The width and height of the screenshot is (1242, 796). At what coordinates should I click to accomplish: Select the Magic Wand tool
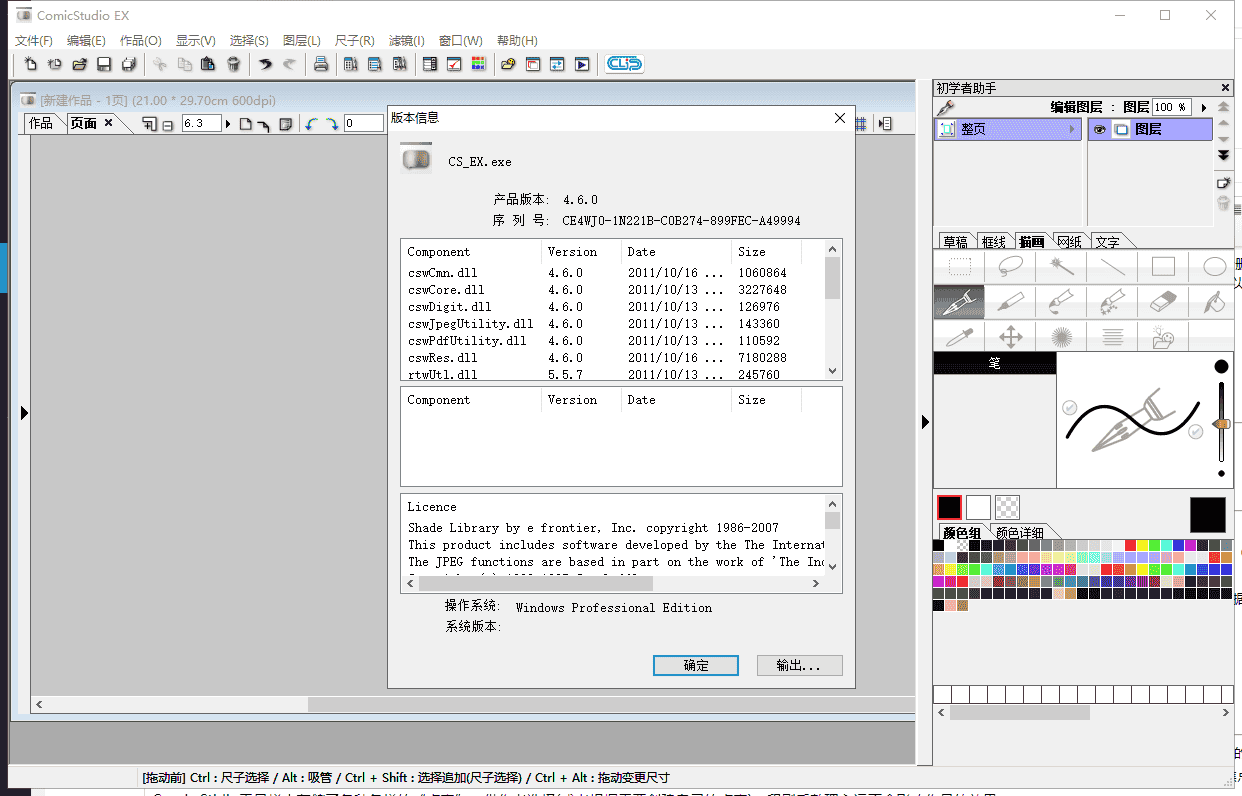pos(1061,265)
